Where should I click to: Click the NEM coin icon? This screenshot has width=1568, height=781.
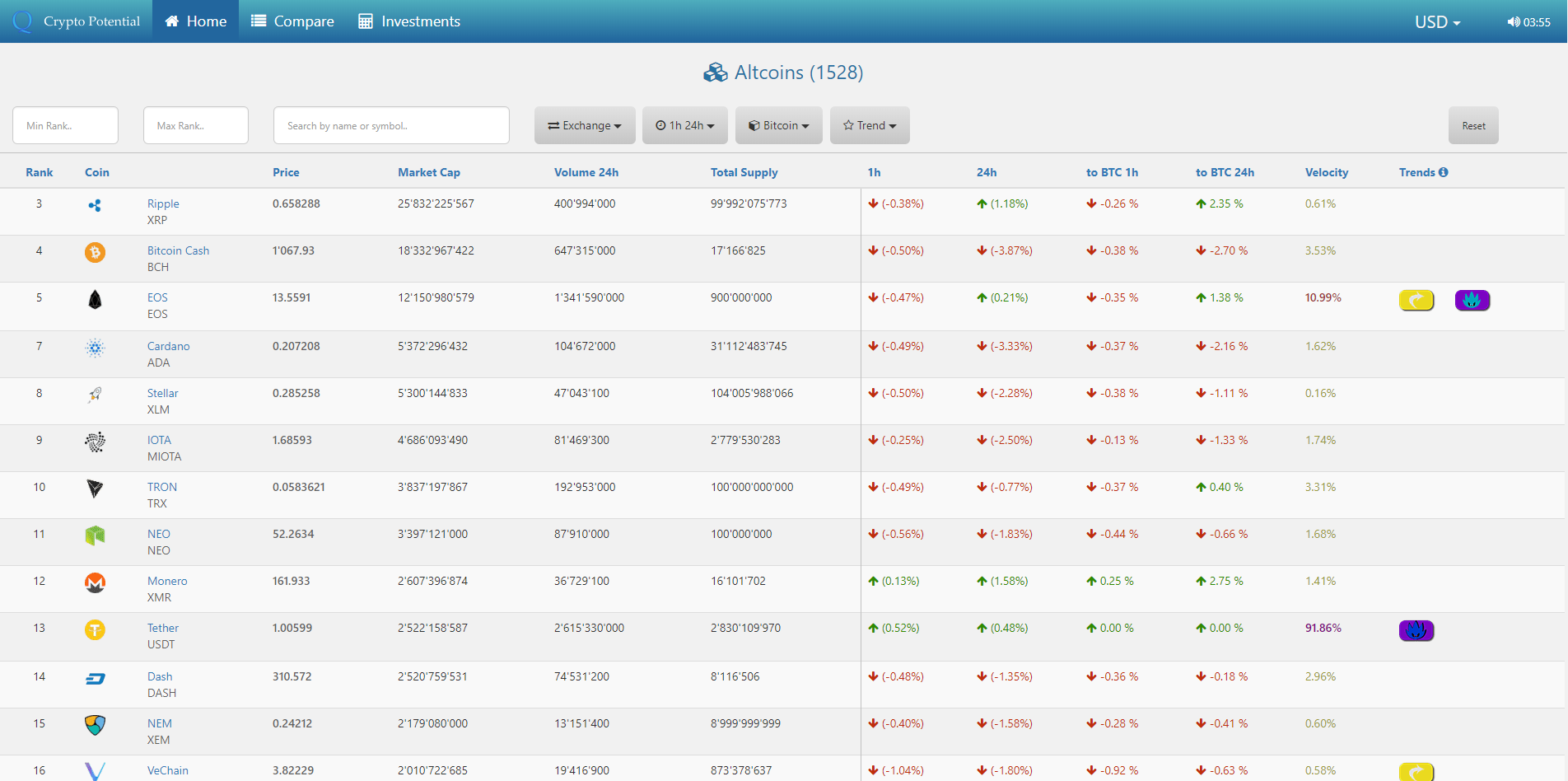[x=95, y=725]
